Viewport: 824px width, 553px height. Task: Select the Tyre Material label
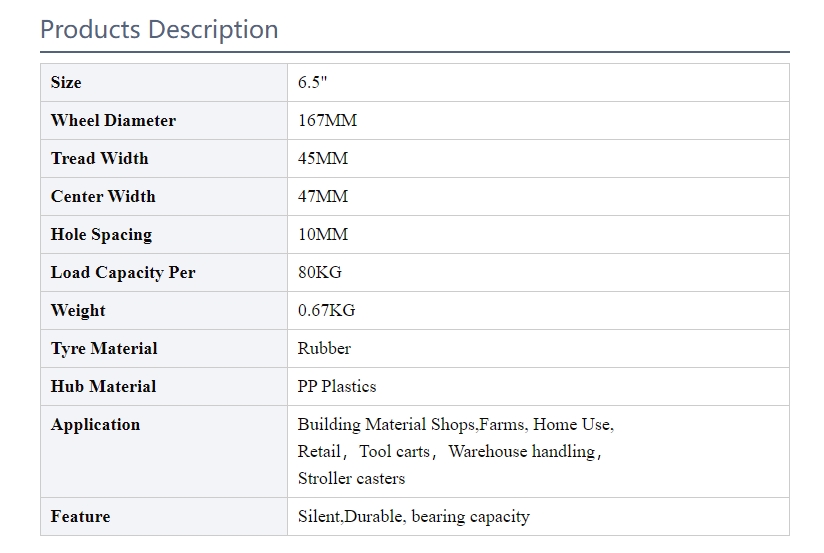104,349
